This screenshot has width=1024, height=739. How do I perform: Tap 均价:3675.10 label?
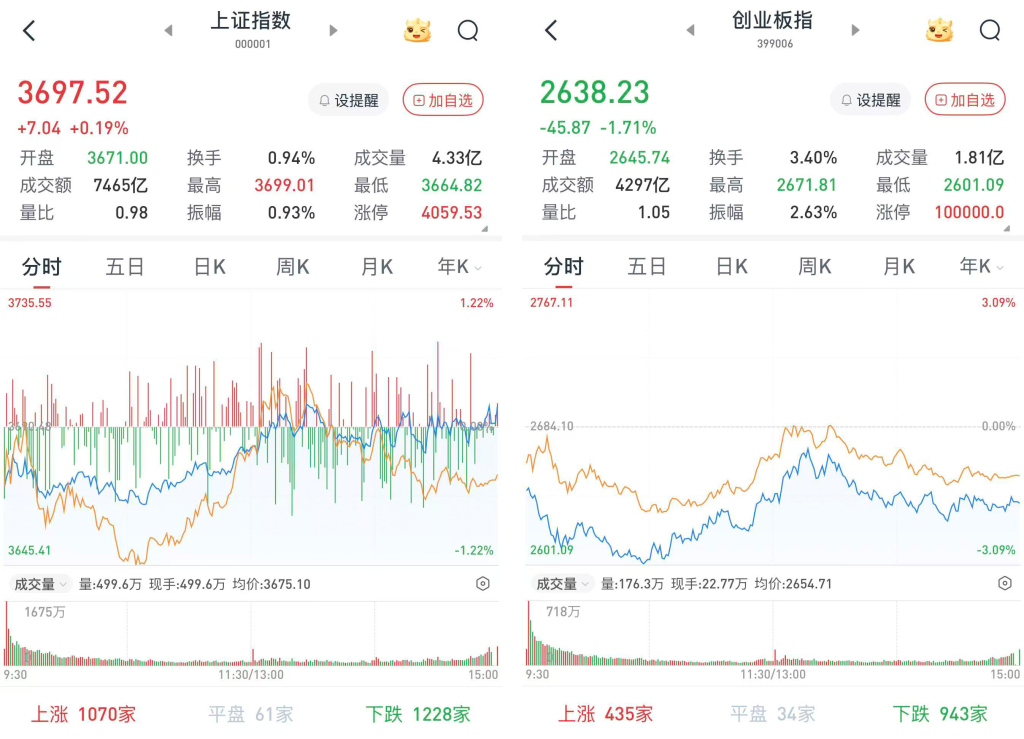click(x=271, y=584)
